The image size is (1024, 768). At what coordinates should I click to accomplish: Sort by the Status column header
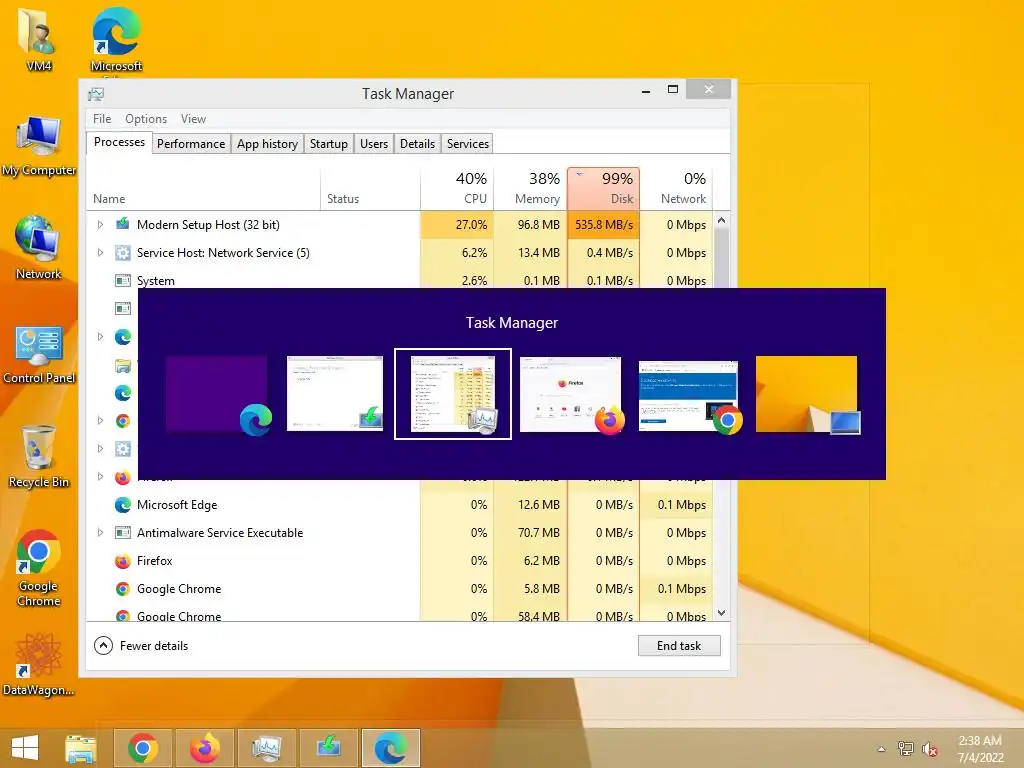click(x=370, y=189)
